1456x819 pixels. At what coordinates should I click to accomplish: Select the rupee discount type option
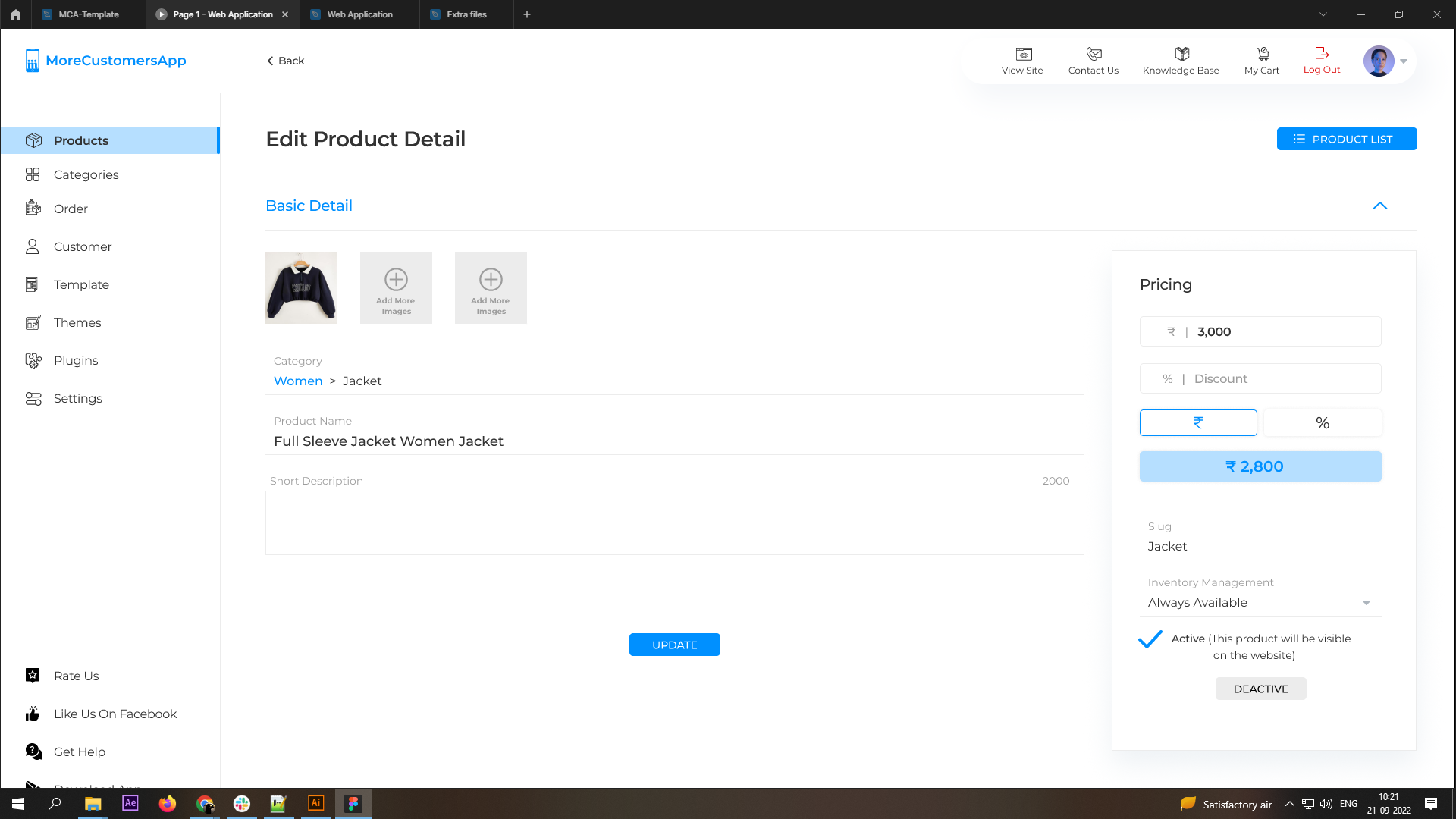click(1198, 422)
